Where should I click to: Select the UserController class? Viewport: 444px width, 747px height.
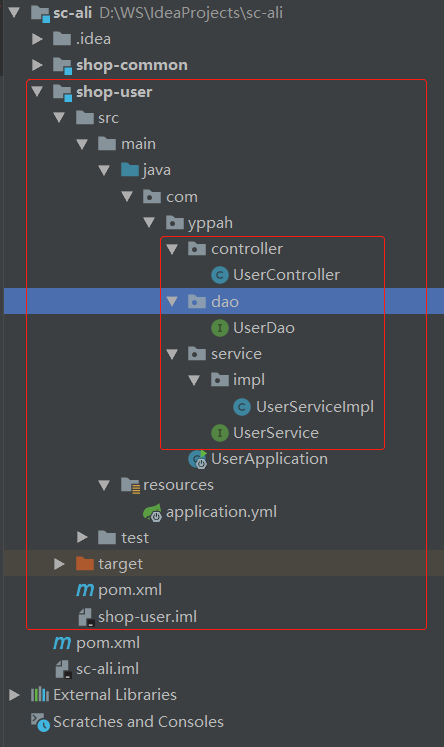point(286,275)
